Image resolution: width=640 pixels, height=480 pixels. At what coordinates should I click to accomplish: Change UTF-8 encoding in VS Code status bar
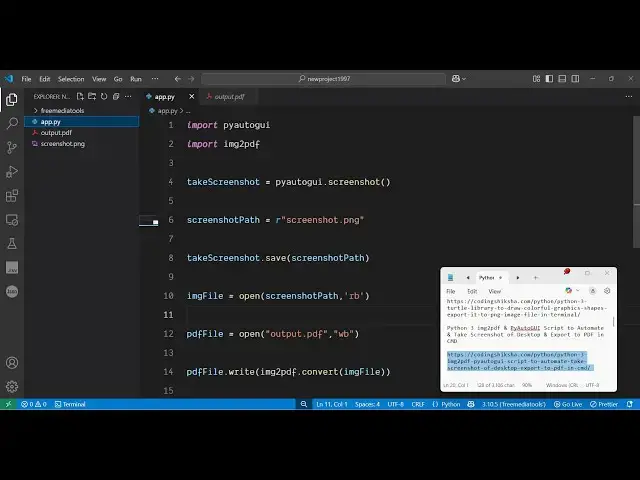tap(396, 404)
